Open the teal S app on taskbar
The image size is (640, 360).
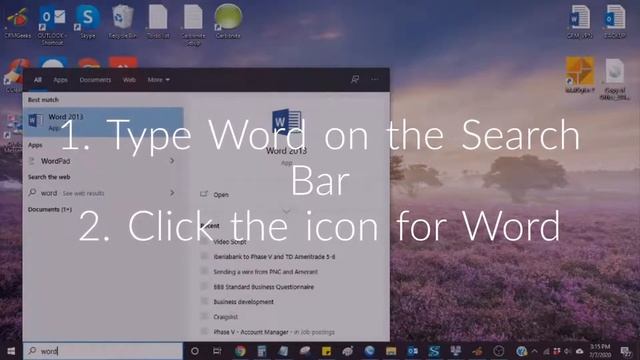pyautogui.click(x=434, y=351)
